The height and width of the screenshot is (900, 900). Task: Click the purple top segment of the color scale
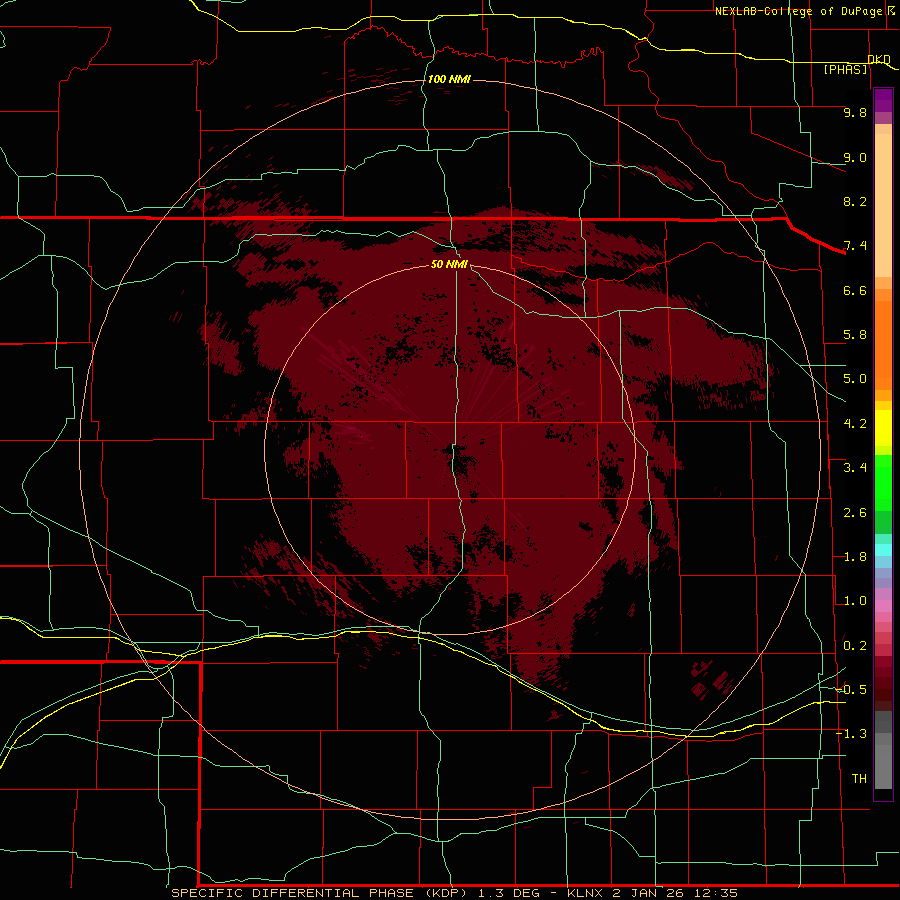883,100
